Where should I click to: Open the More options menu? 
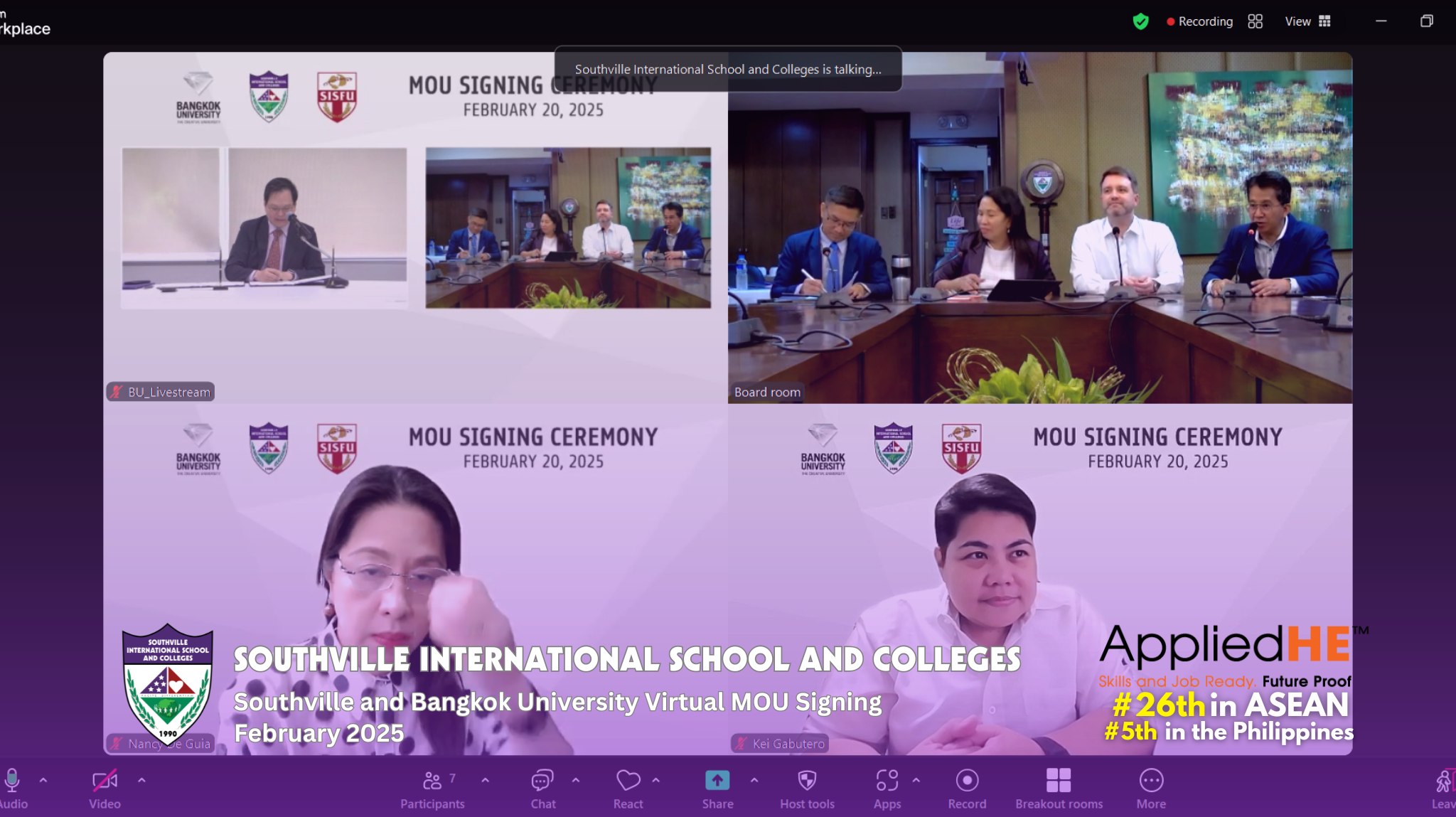[1151, 789]
